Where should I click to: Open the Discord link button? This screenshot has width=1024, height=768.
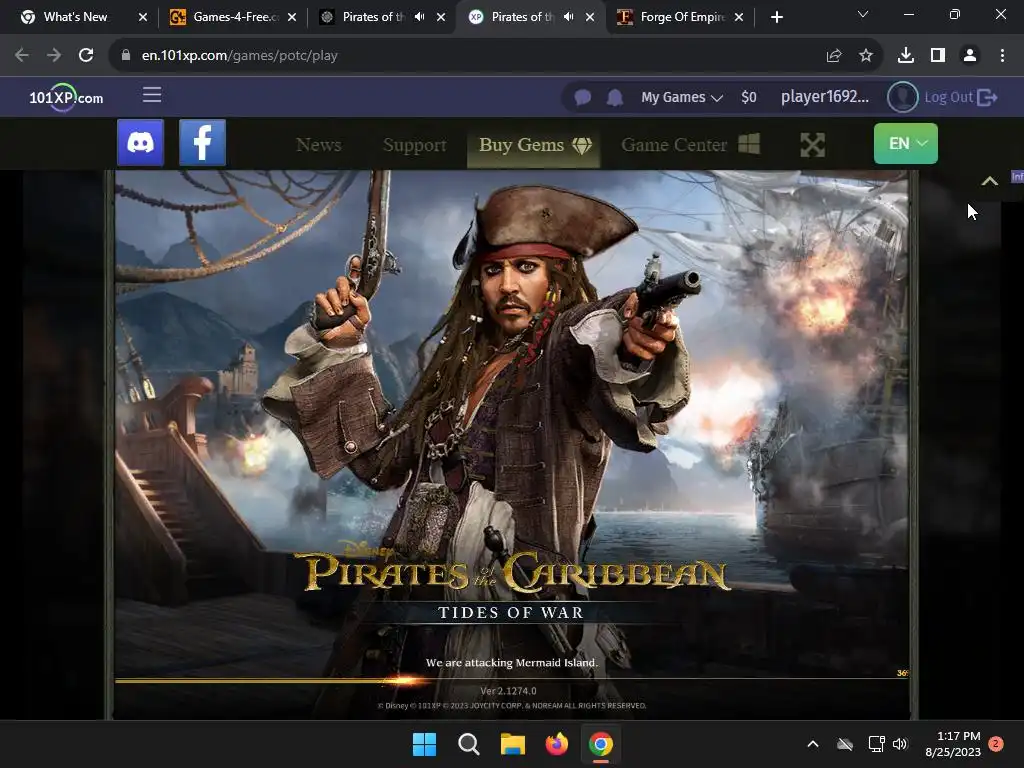point(140,143)
